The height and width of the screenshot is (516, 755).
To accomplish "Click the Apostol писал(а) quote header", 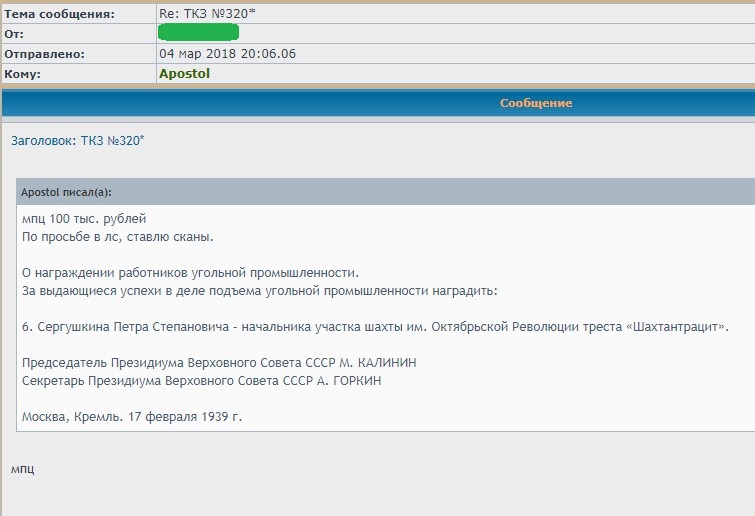I will click(x=65, y=192).
